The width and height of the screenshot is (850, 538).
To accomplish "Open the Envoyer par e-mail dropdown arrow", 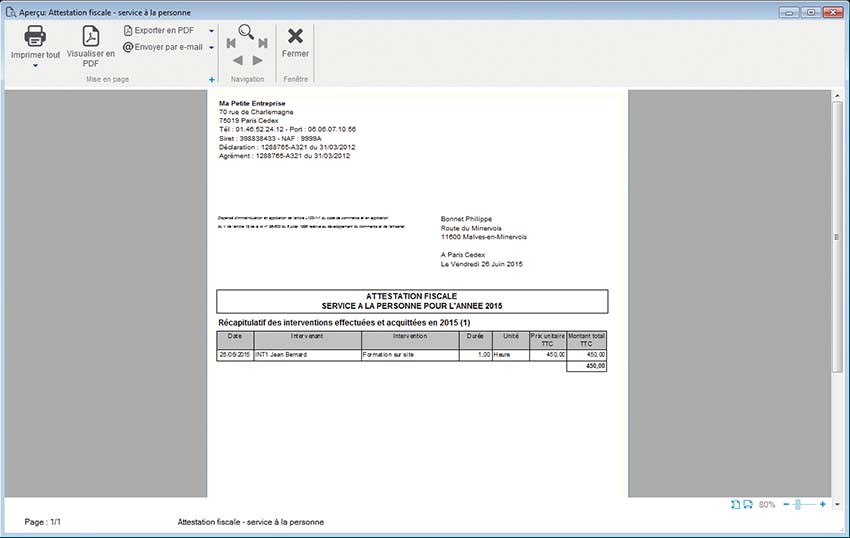I will (211, 46).
